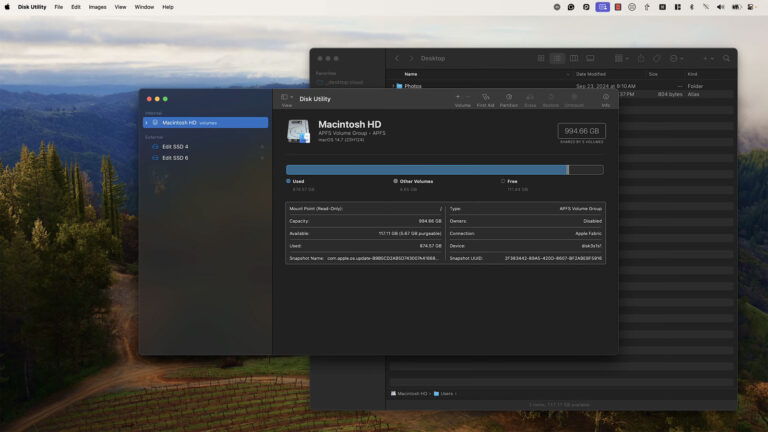Viewport: 768px width, 432px height.
Task: Open the Finder Group By dropdown
Action: pos(622,58)
